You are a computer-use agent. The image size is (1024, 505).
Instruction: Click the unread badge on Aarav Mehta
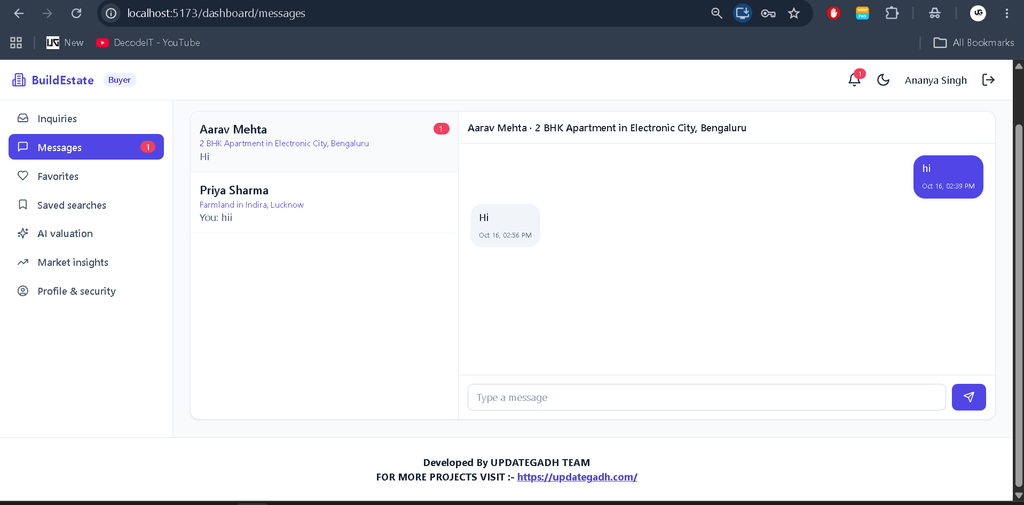(441, 129)
